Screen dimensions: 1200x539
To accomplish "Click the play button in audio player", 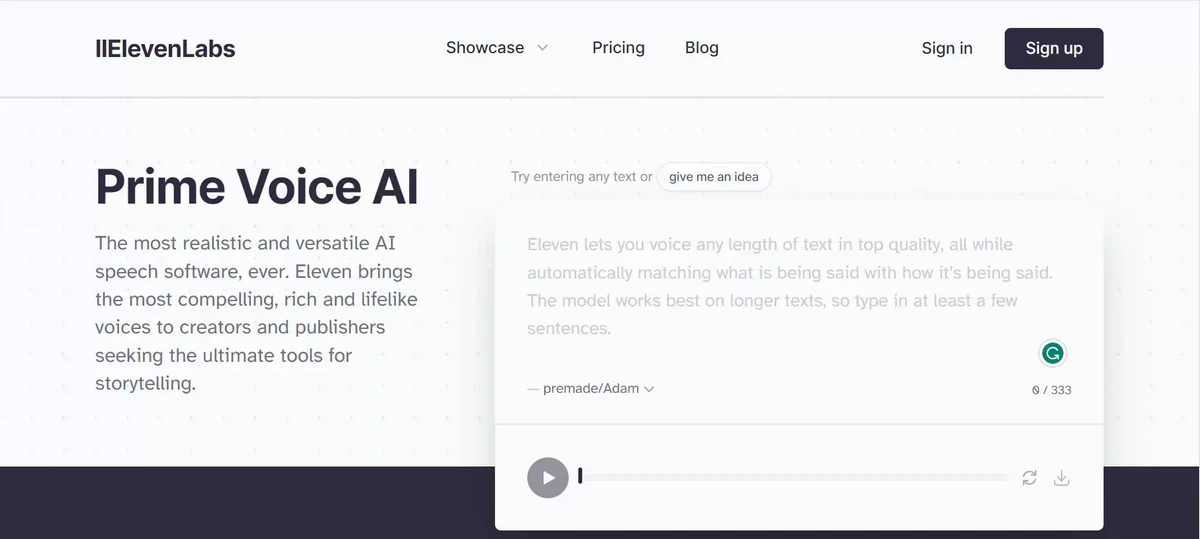I will (x=548, y=477).
